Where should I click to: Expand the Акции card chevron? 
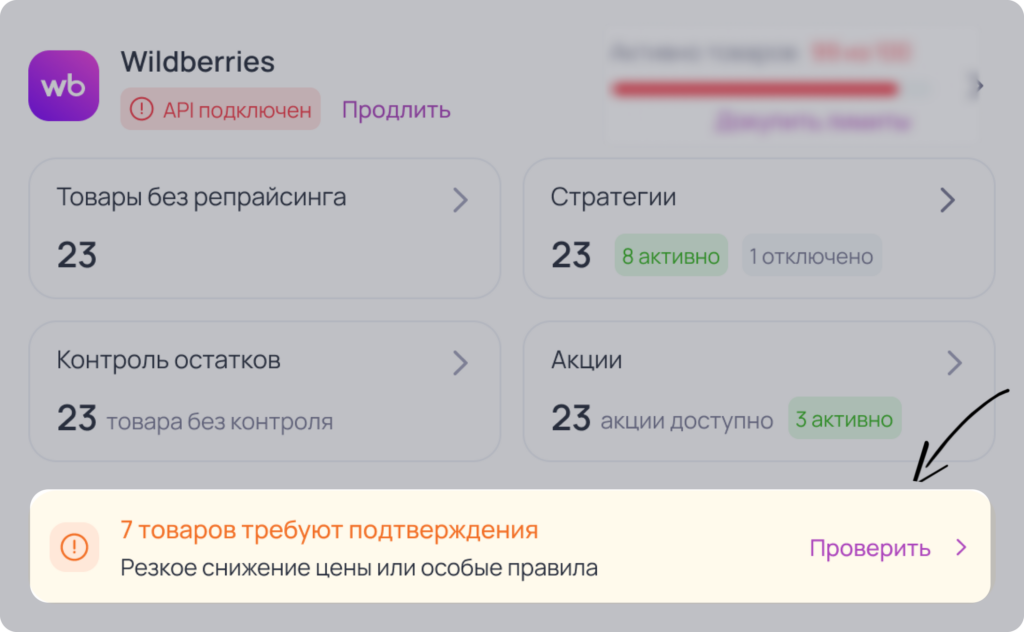pos(954,363)
